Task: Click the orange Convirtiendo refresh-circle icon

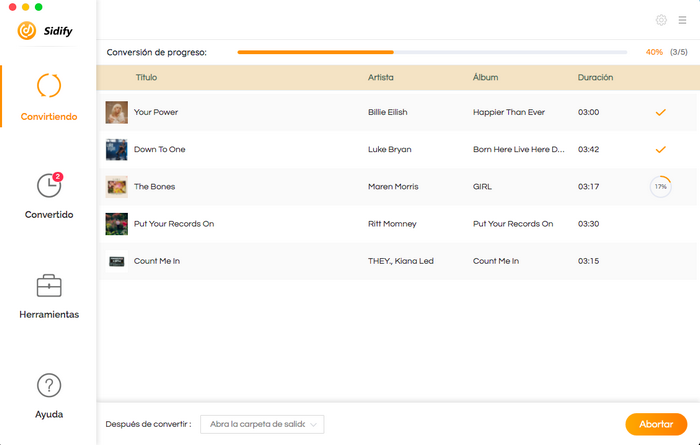Action: 49,85
